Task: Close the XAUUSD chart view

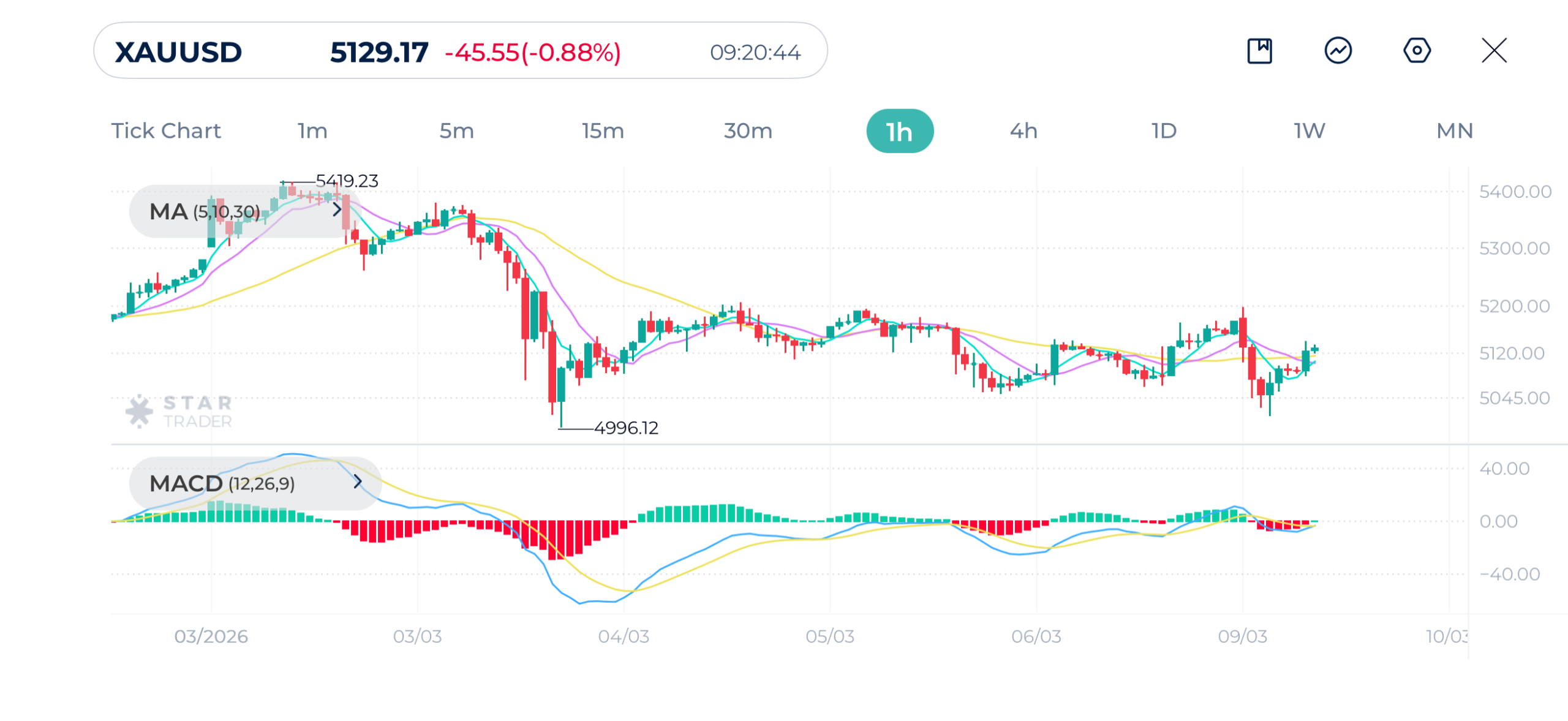Action: coord(1494,51)
